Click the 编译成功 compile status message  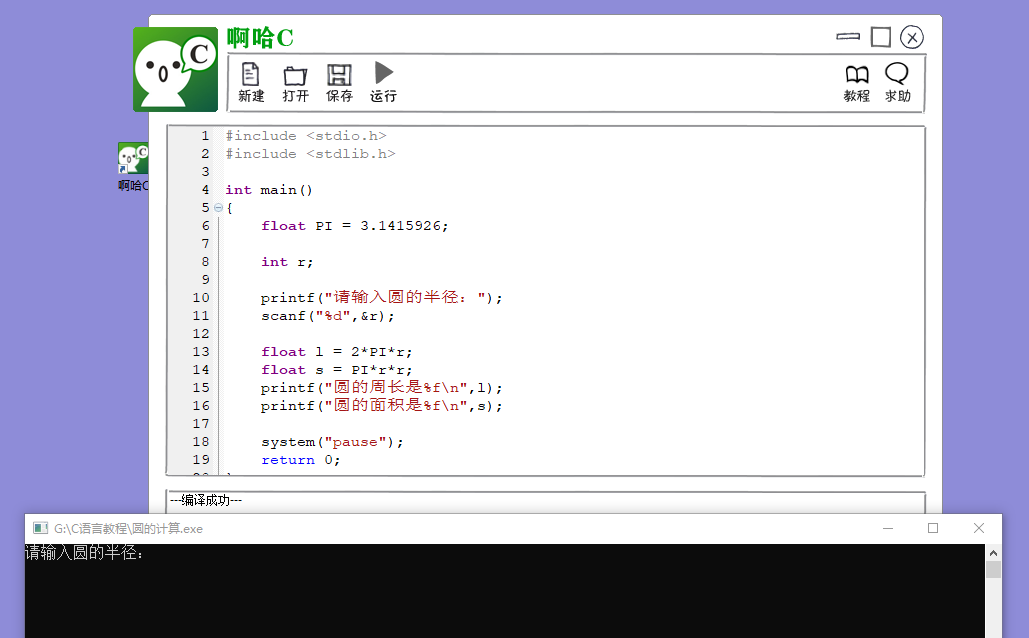pyautogui.click(x=206, y=500)
